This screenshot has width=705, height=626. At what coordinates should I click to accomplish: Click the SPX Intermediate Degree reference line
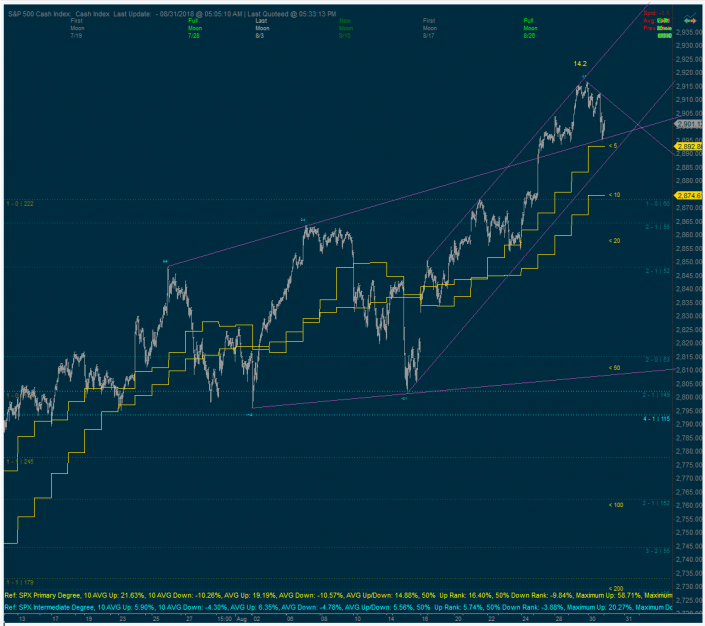[x=338, y=607]
